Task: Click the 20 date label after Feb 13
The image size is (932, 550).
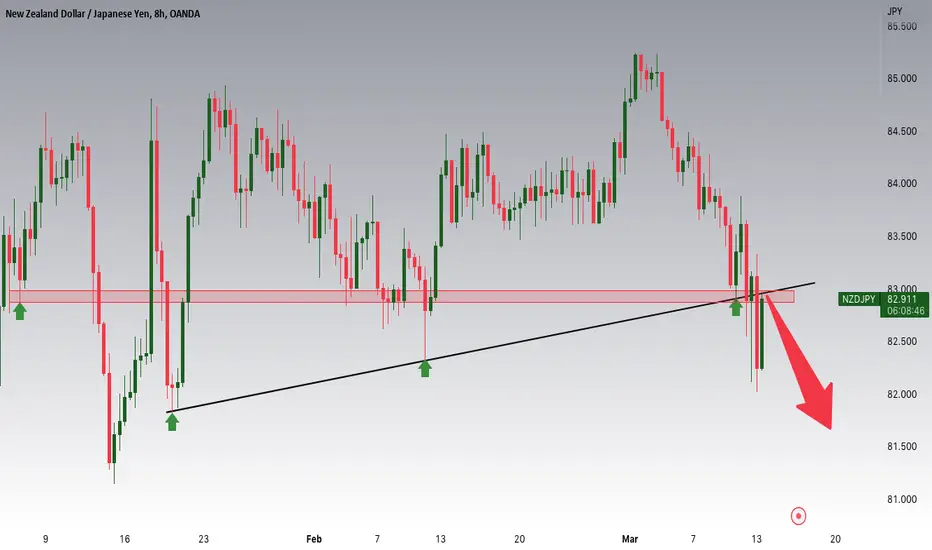Action: click(519, 539)
